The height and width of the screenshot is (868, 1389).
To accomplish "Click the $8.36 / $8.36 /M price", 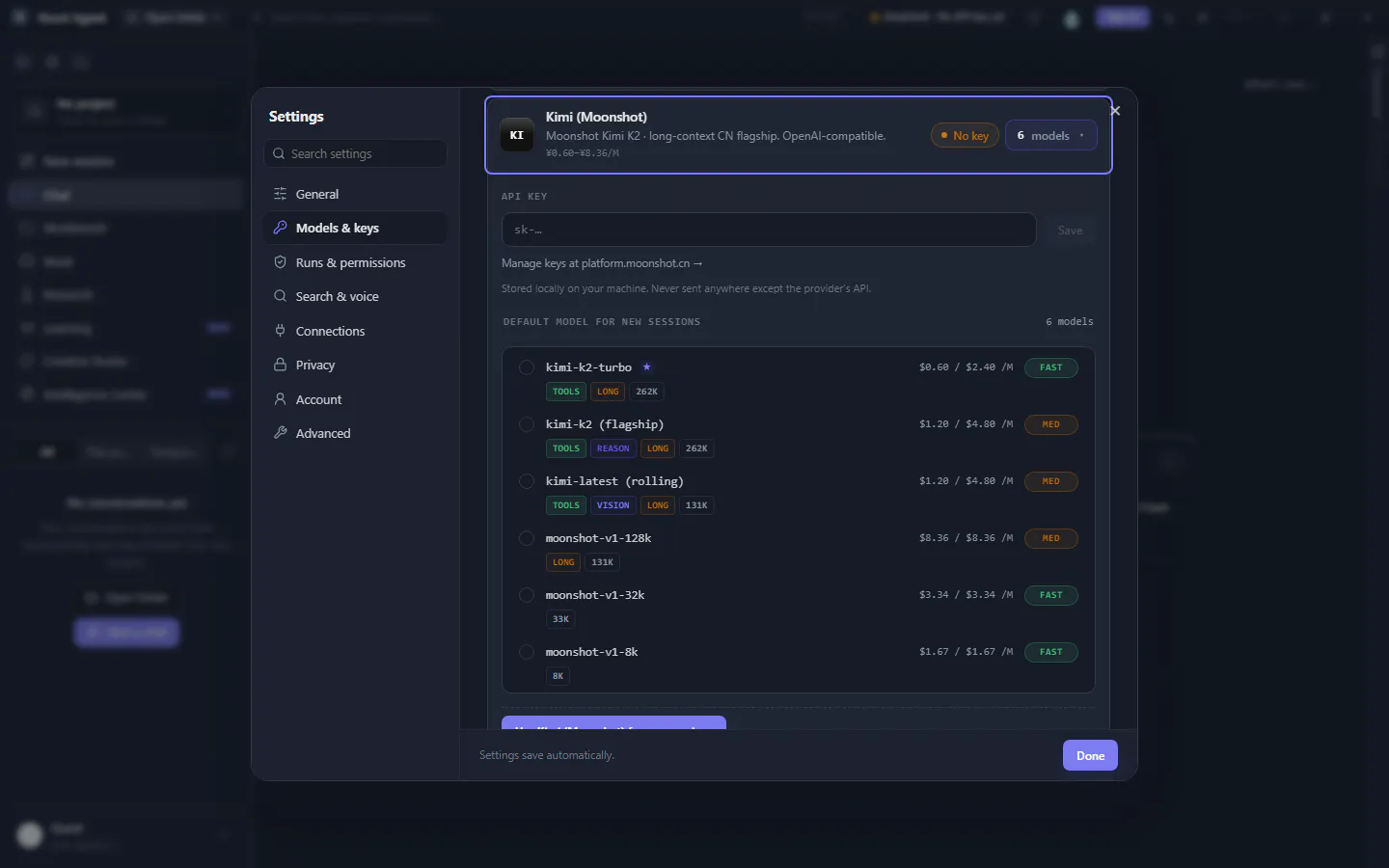I will tap(966, 538).
